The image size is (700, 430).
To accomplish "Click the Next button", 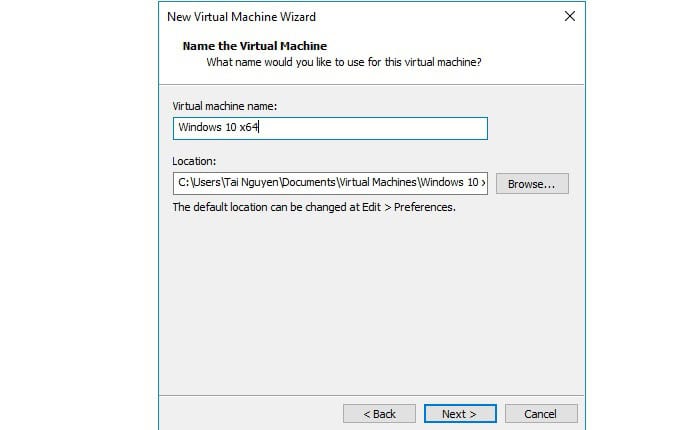I will click(457, 413).
